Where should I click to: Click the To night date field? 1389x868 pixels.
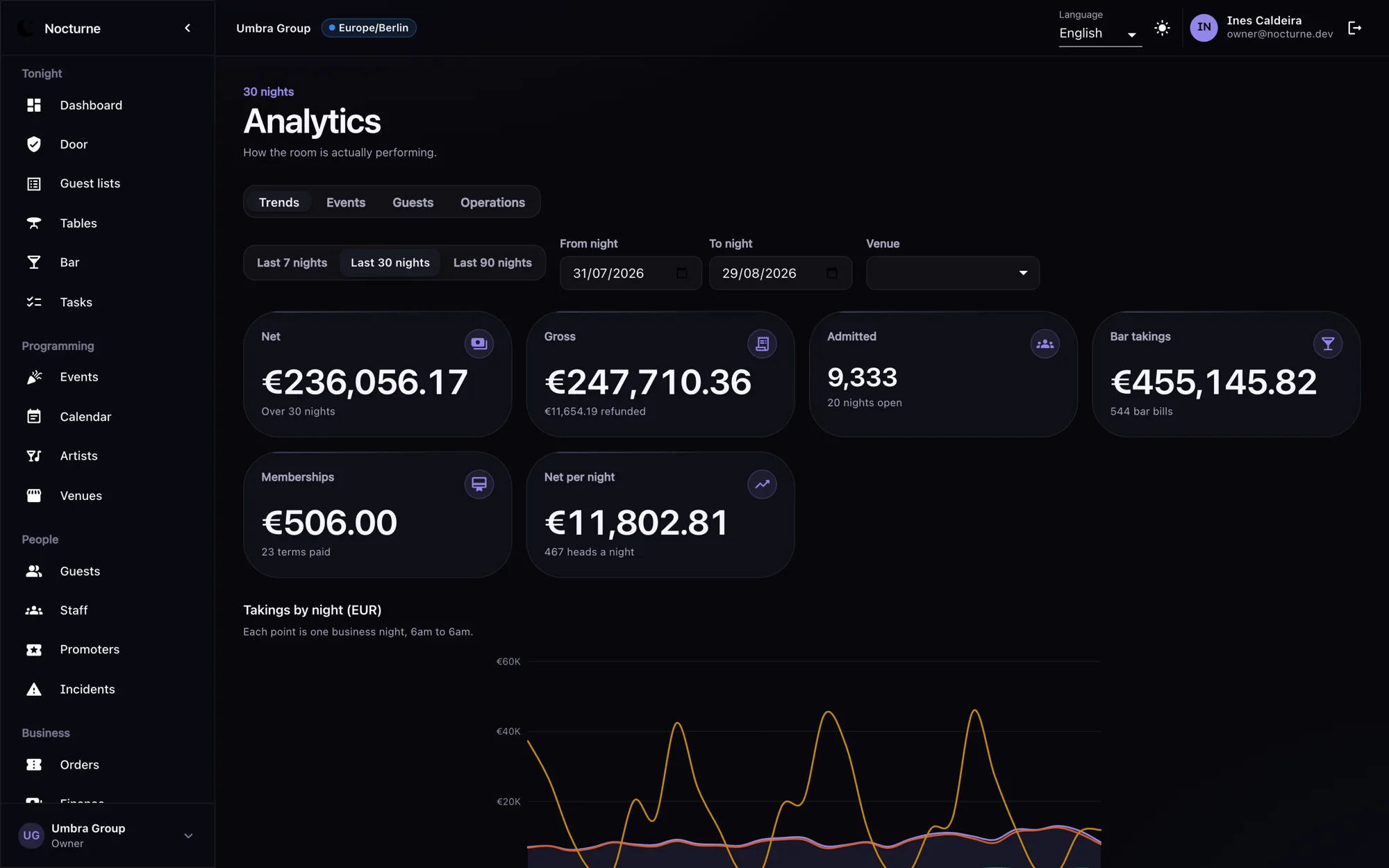click(x=780, y=273)
